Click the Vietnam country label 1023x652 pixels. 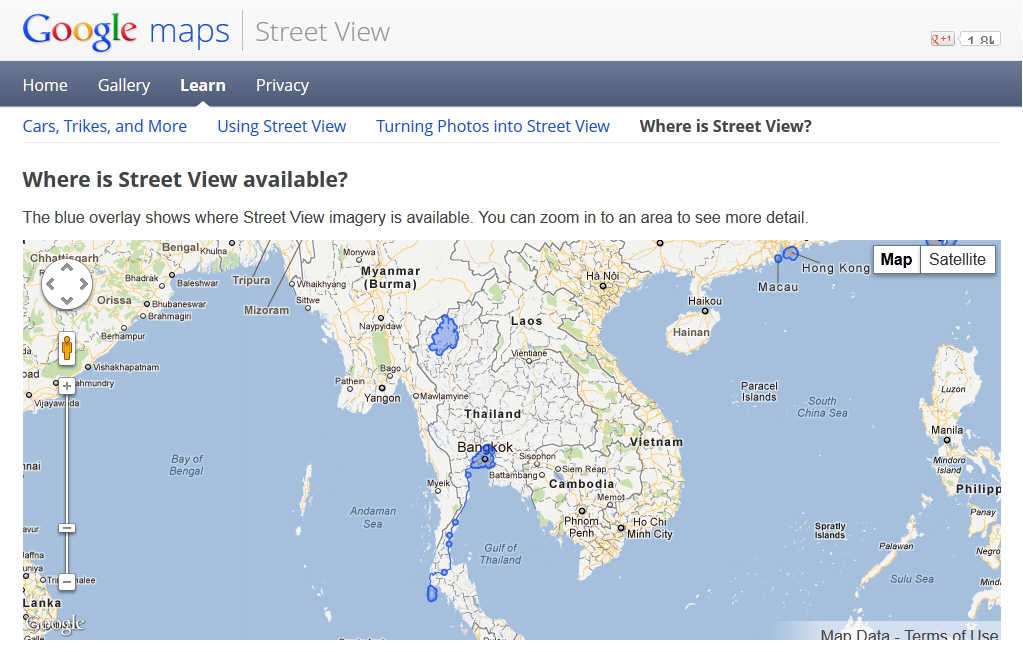[x=656, y=442]
